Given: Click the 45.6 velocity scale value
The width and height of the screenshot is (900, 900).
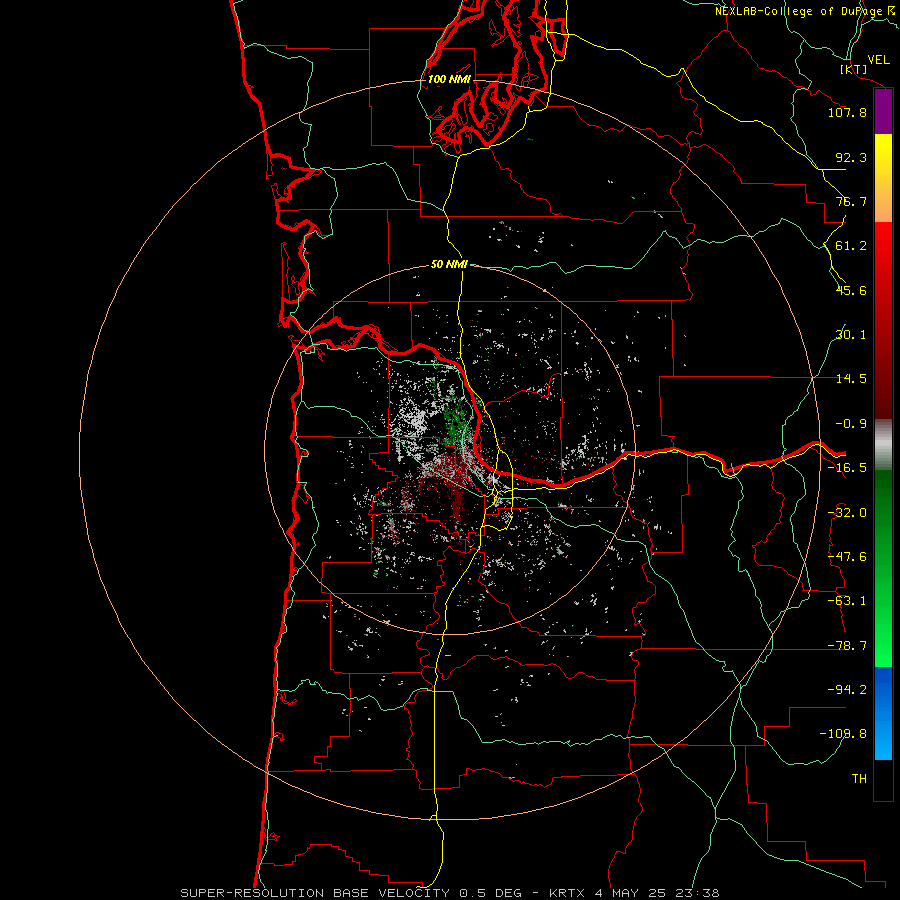Looking at the screenshot, I should pyautogui.click(x=851, y=290).
